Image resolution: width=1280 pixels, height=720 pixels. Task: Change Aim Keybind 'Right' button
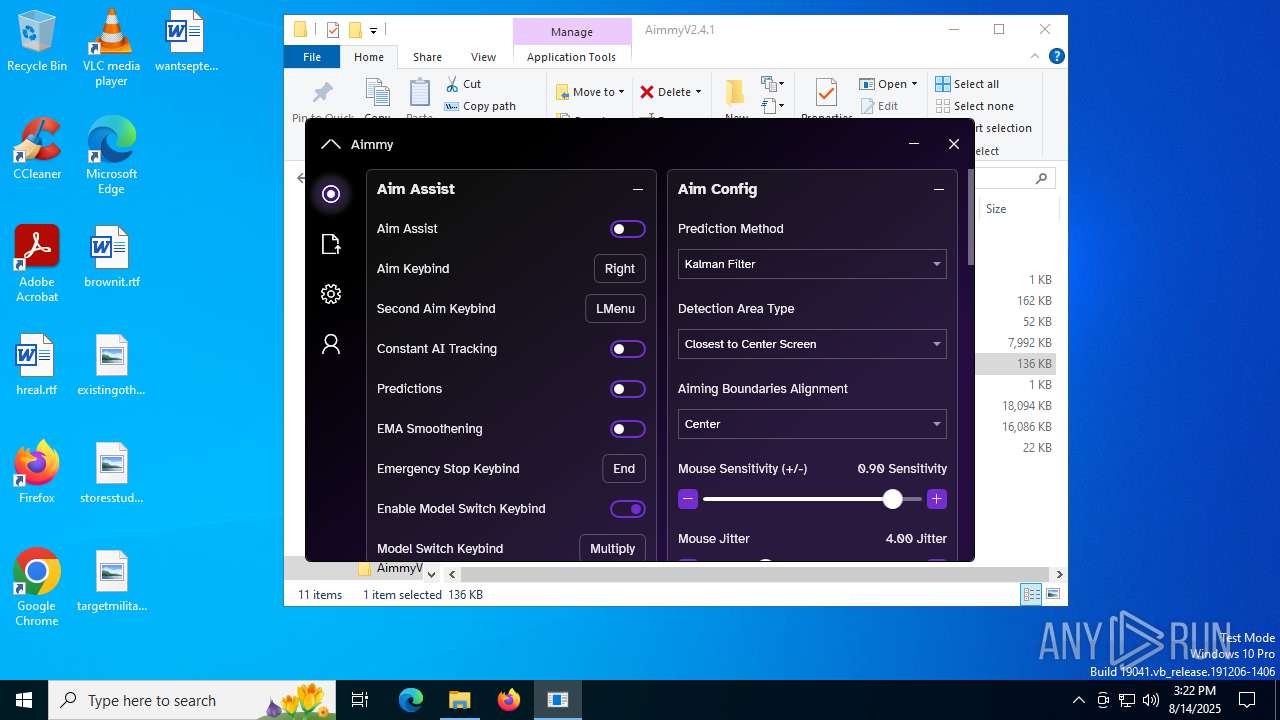[x=620, y=269]
